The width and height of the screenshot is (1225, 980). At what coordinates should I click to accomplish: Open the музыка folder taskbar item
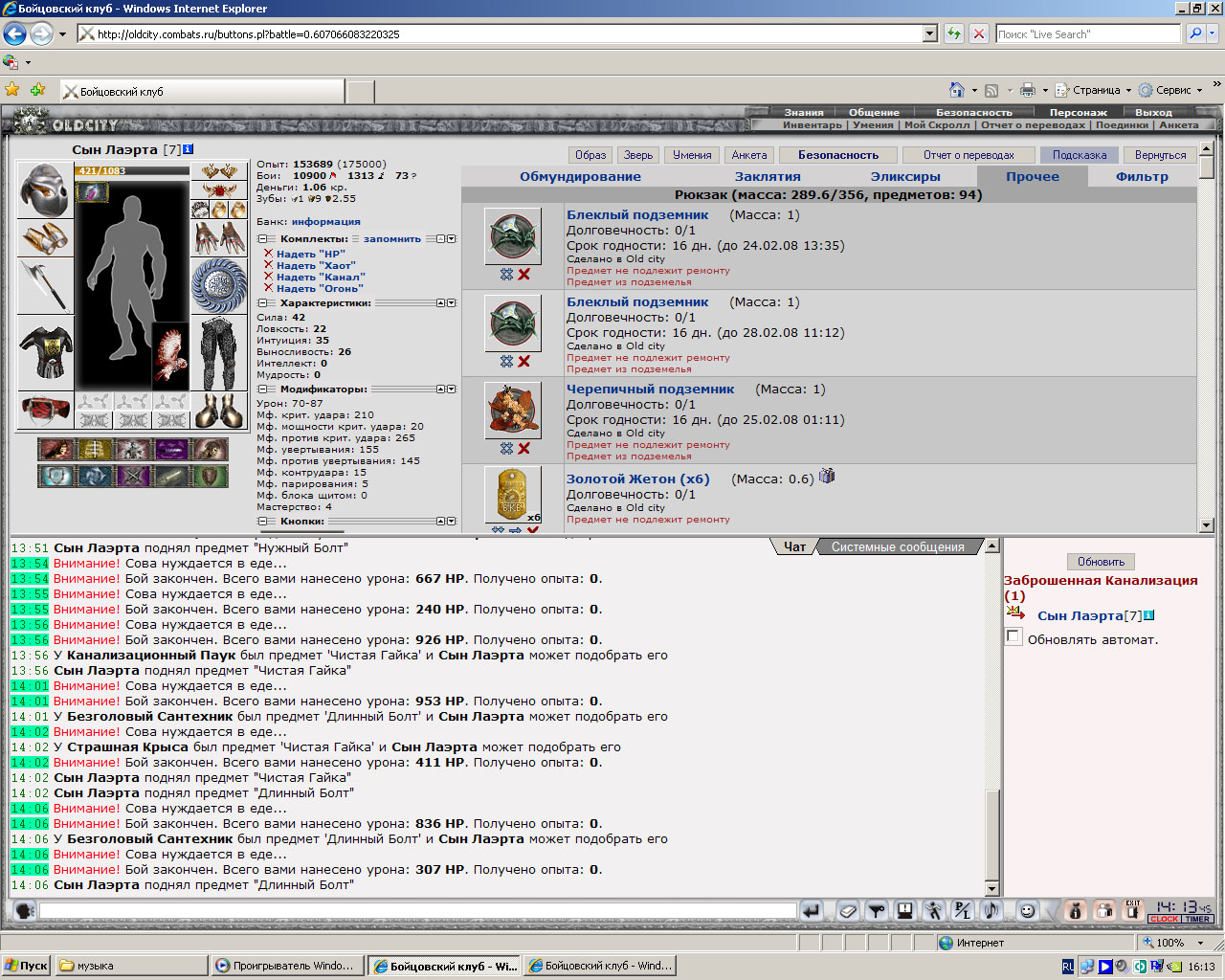[x=132, y=966]
